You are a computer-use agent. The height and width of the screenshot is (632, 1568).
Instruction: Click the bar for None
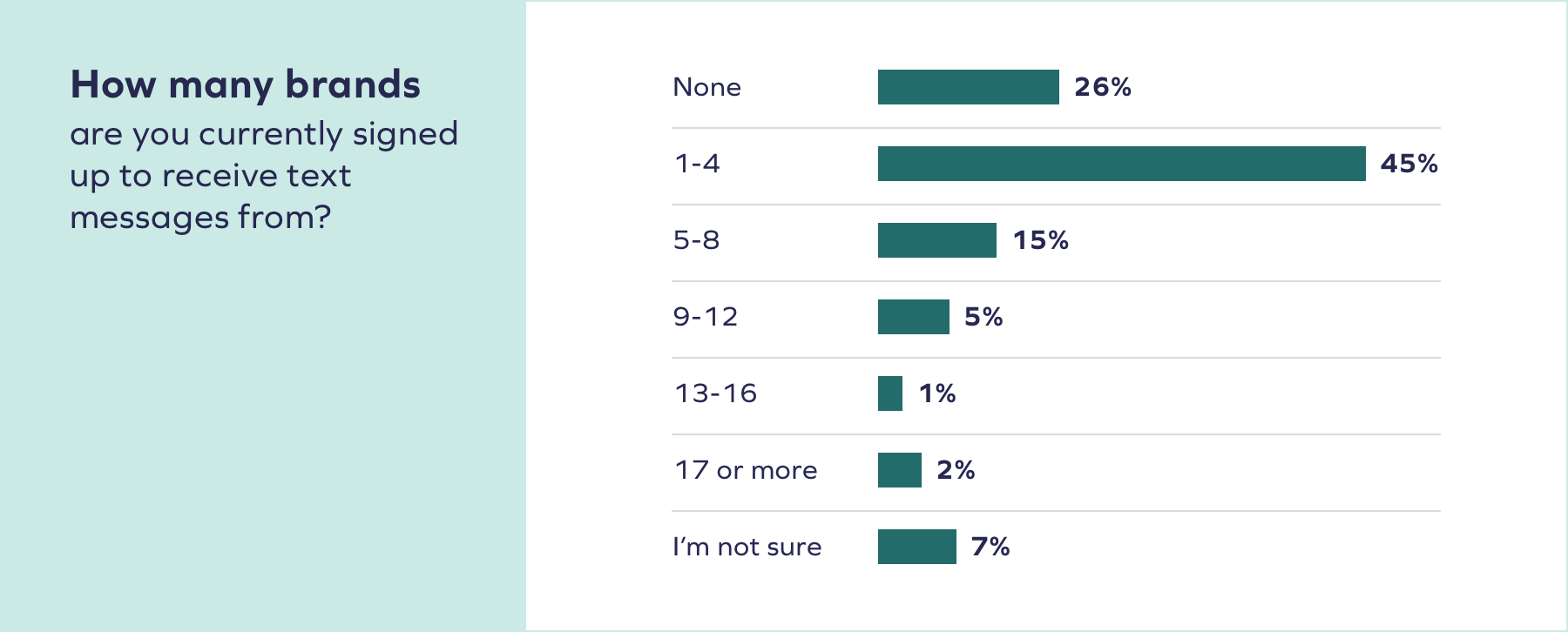click(x=968, y=87)
